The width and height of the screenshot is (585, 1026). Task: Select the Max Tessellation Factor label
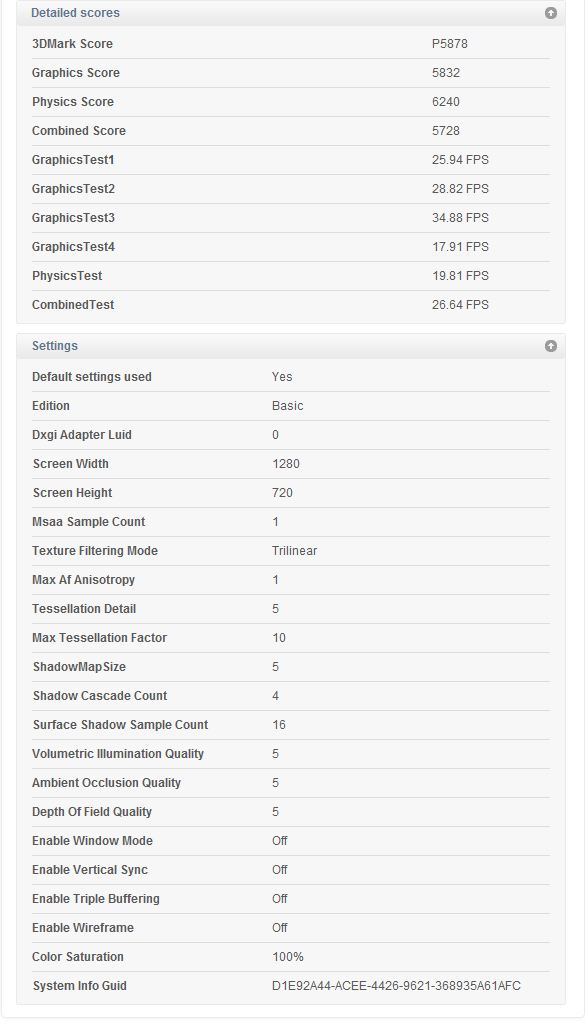point(99,638)
